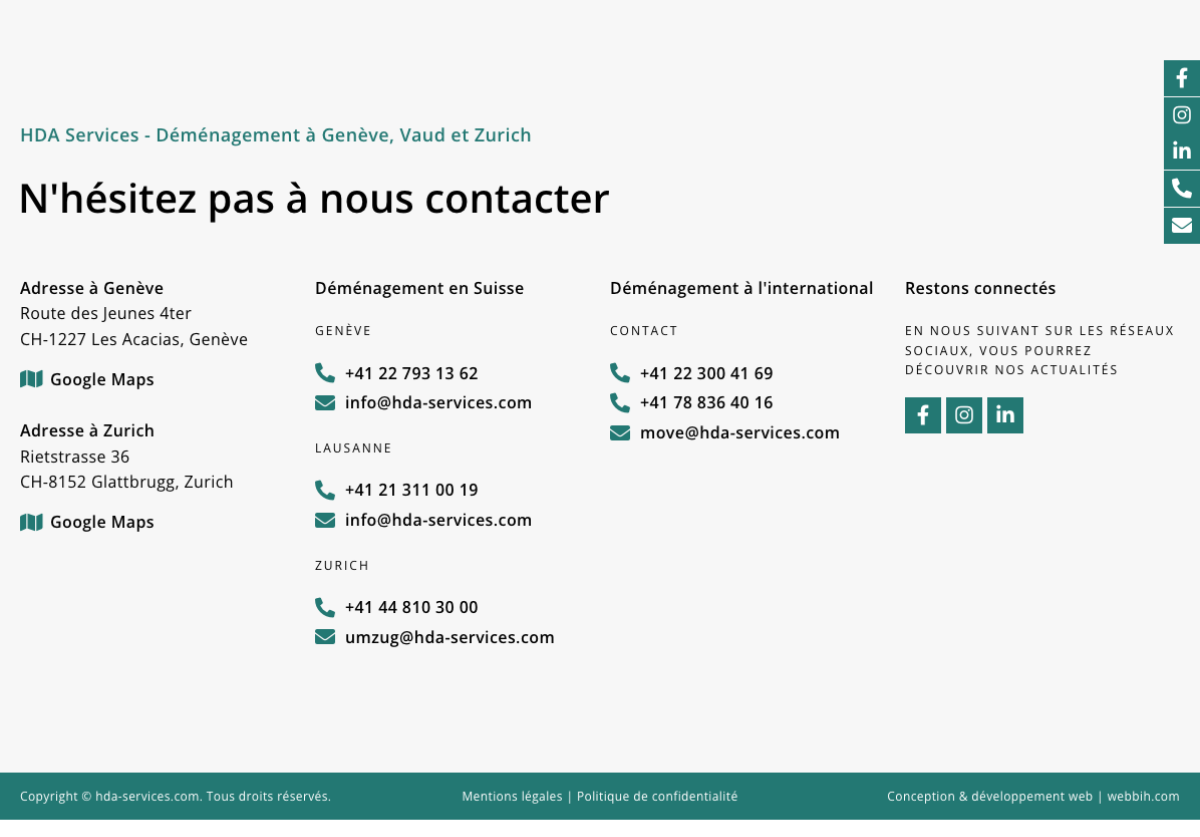The width and height of the screenshot is (1200, 837).
Task: Call Zurich number +41 44 810 30 00
Action: [411, 608]
